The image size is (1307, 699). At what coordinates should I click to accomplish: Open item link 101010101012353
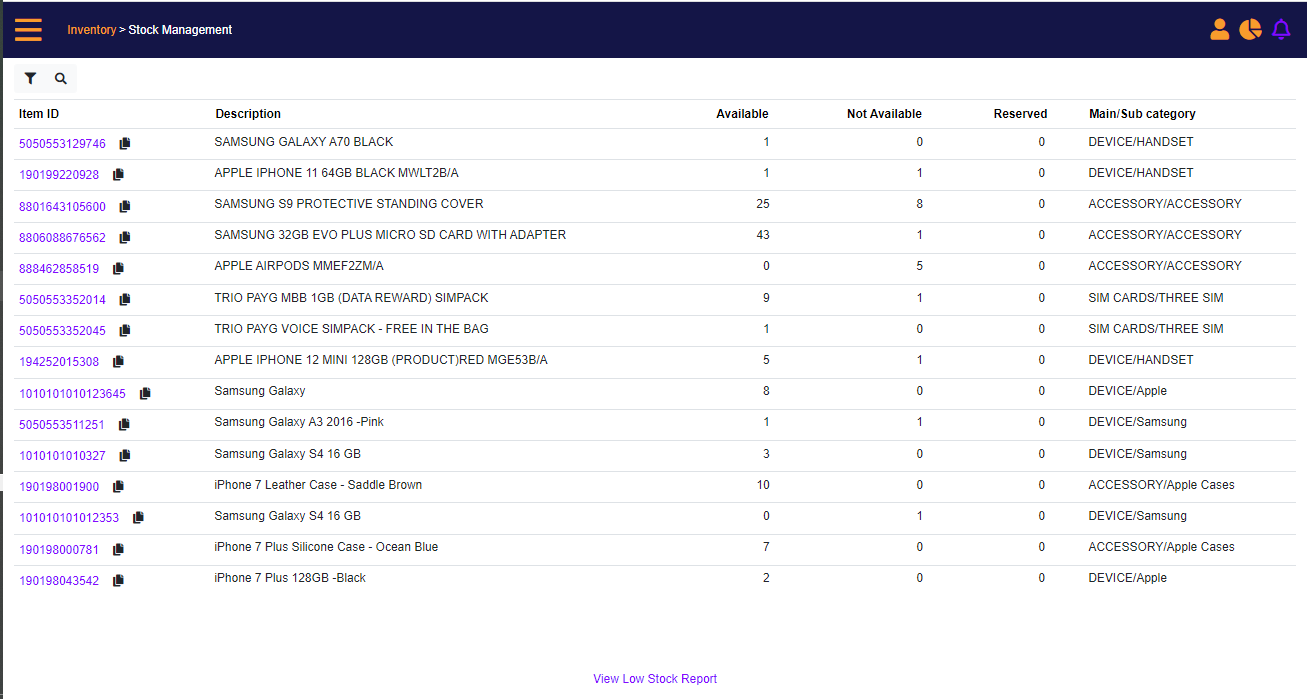69,518
